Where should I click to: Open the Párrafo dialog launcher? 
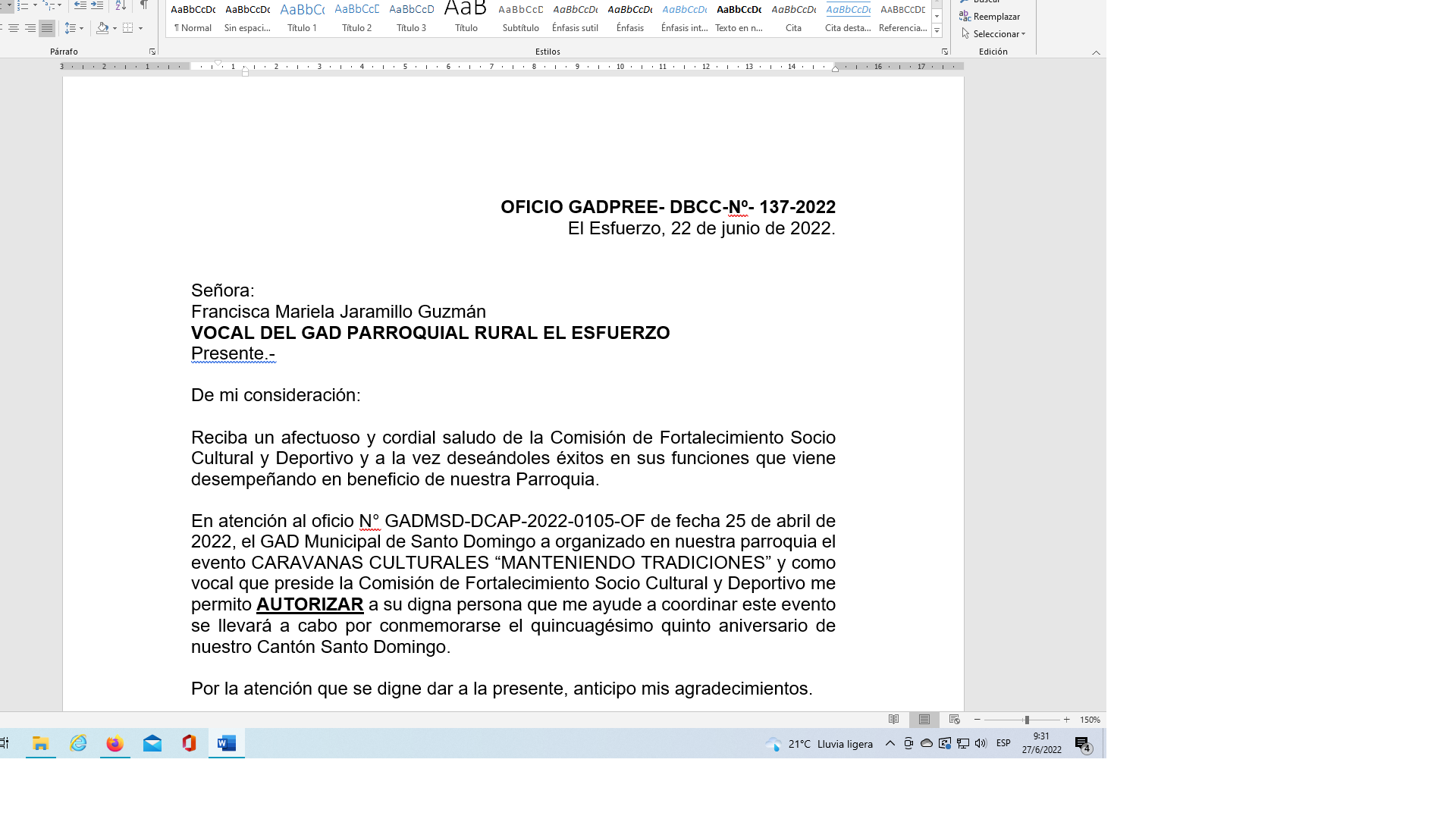click(152, 52)
